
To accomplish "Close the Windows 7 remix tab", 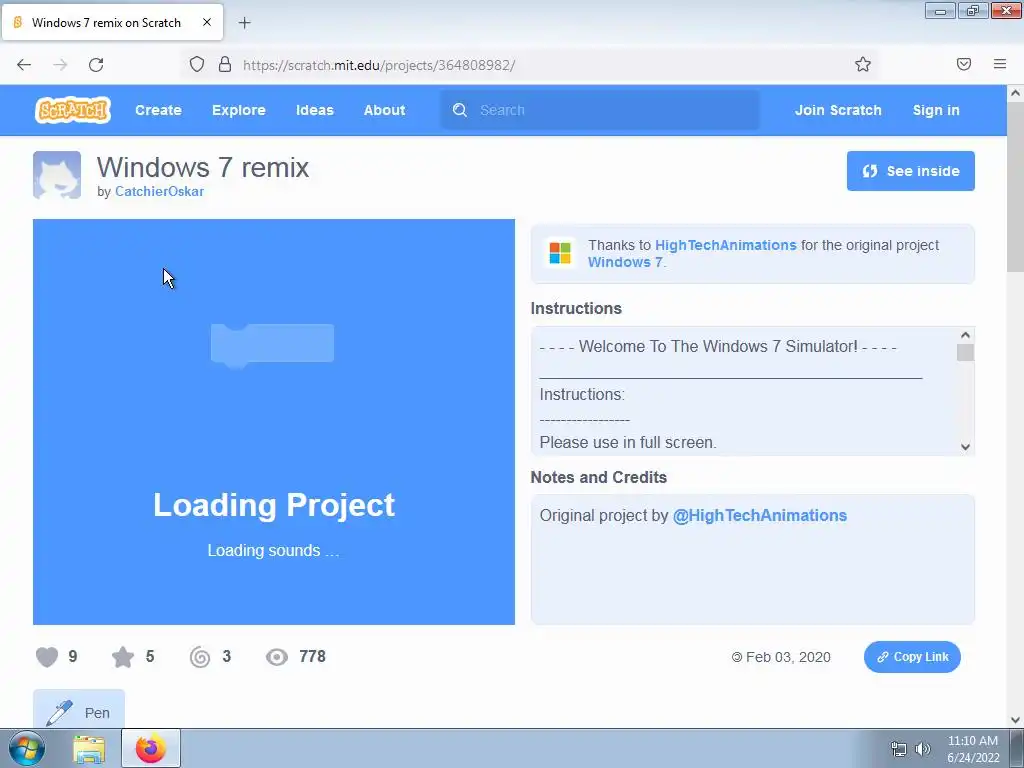I will [207, 22].
